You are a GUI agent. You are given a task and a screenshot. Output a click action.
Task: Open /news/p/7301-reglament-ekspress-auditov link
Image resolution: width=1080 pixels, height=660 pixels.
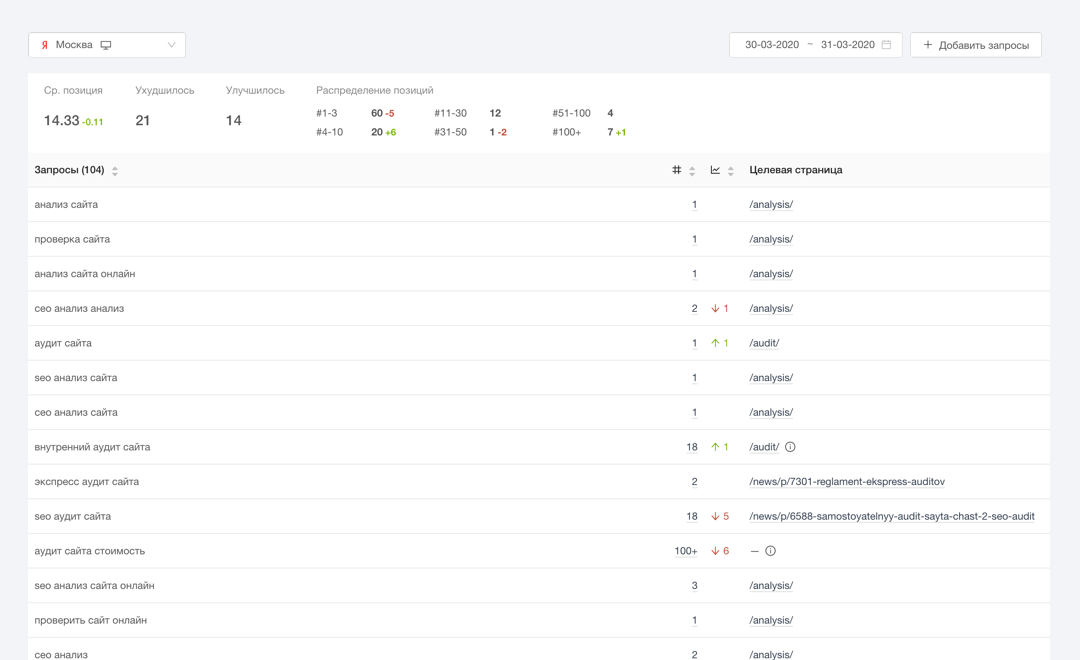click(846, 482)
